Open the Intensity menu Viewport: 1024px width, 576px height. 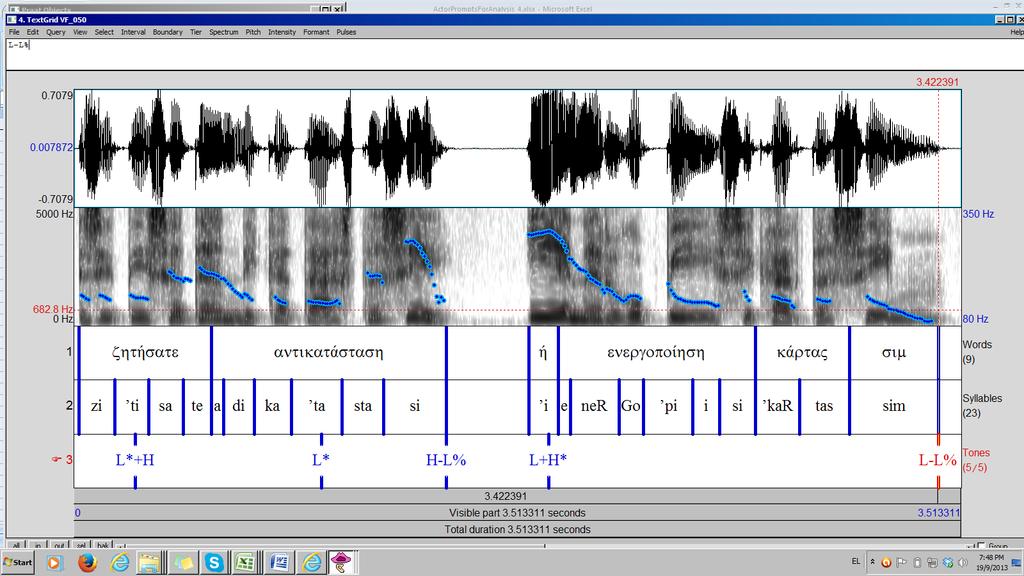click(x=282, y=32)
